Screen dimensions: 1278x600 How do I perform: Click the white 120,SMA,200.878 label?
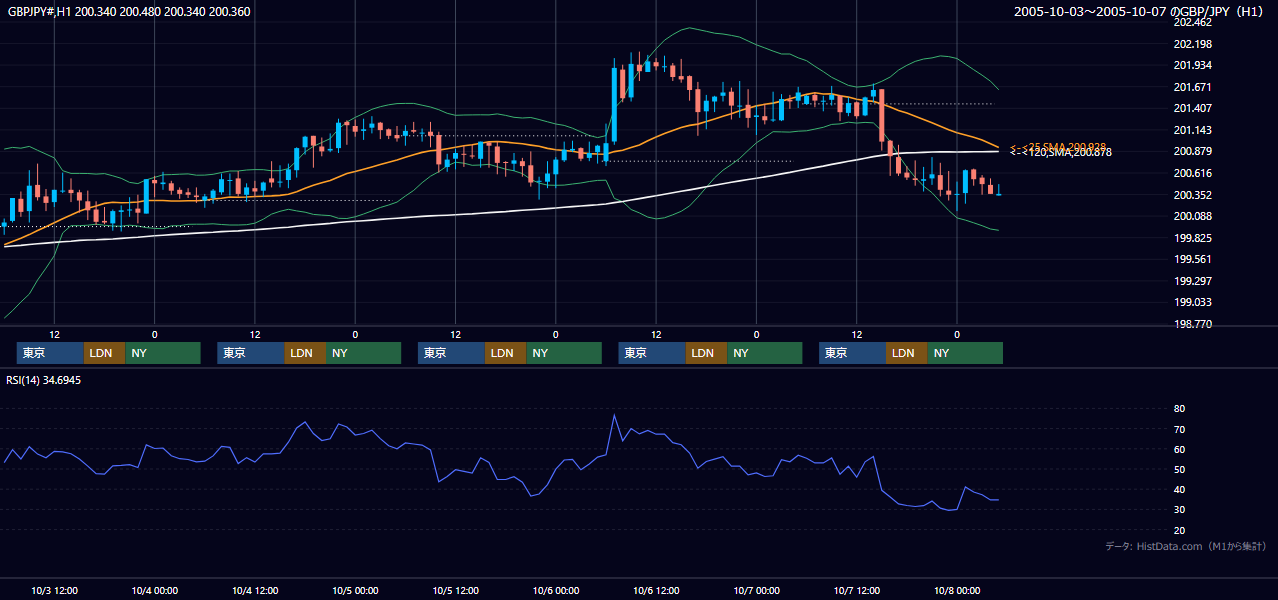1060,153
